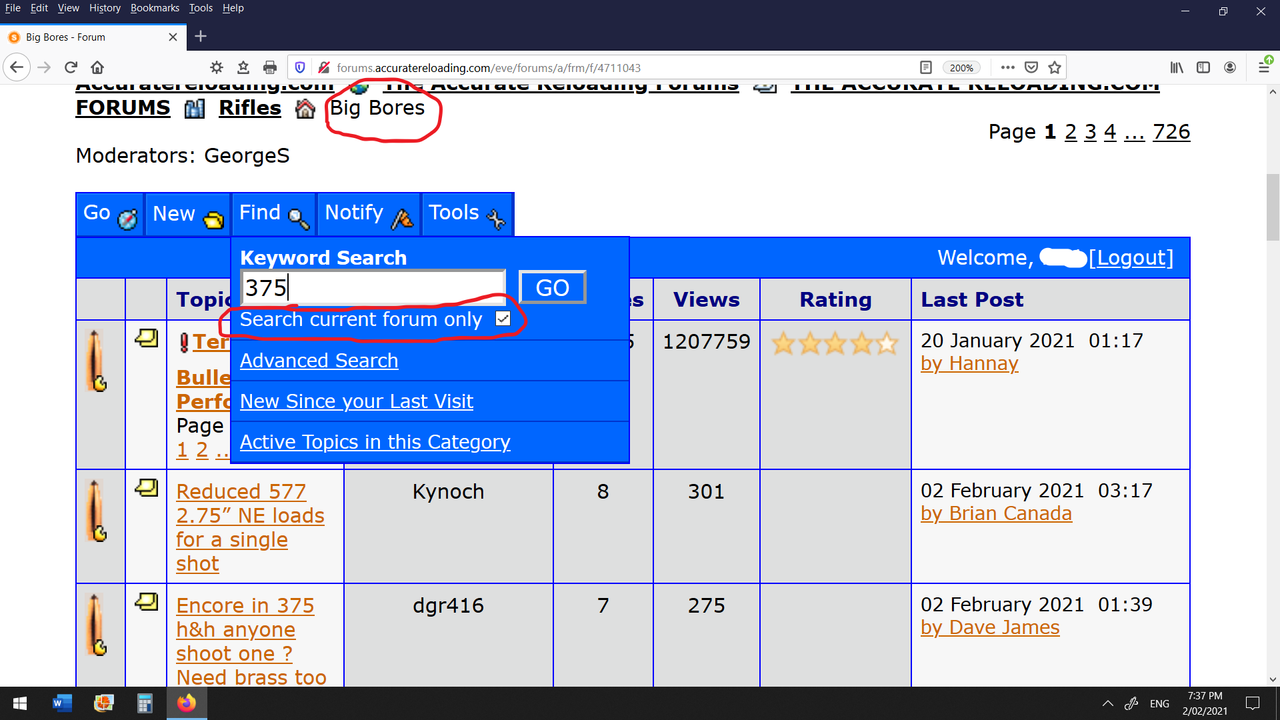Open the Windows notification center
Viewport: 1280px width, 720px height.
(1254, 703)
